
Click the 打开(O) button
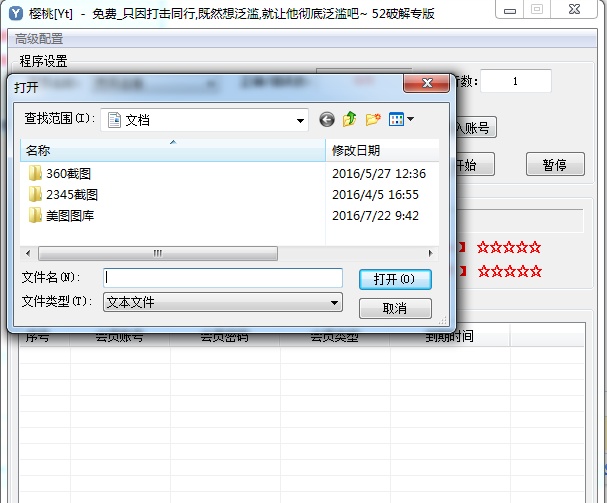395,280
